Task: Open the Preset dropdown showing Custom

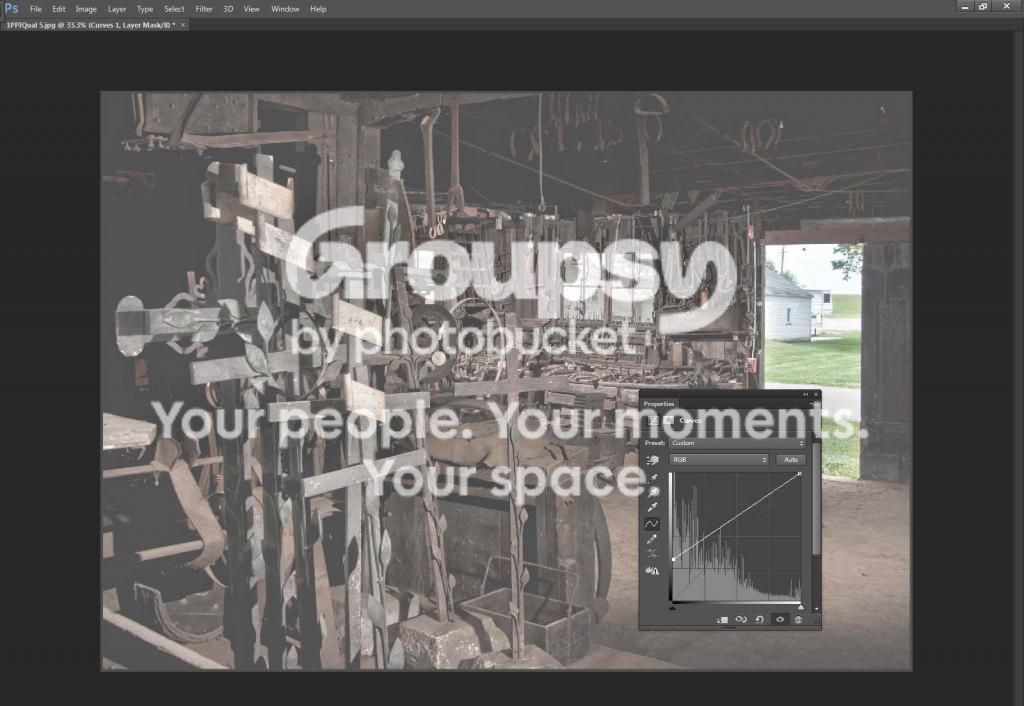Action: click(737, 443)
